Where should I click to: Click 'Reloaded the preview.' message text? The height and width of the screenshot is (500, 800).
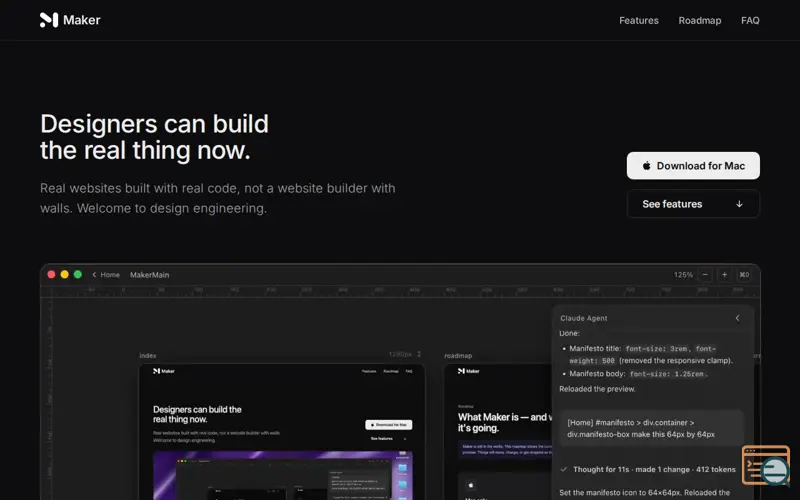coord(597,389)
